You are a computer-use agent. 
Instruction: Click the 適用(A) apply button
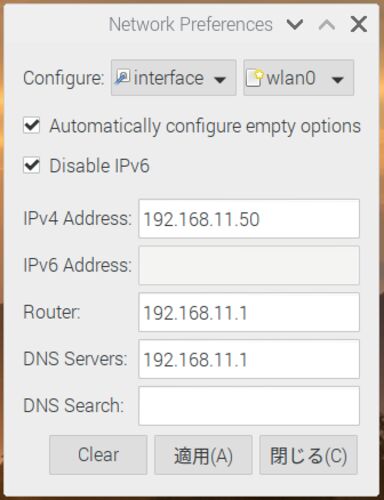pos(203,455)
